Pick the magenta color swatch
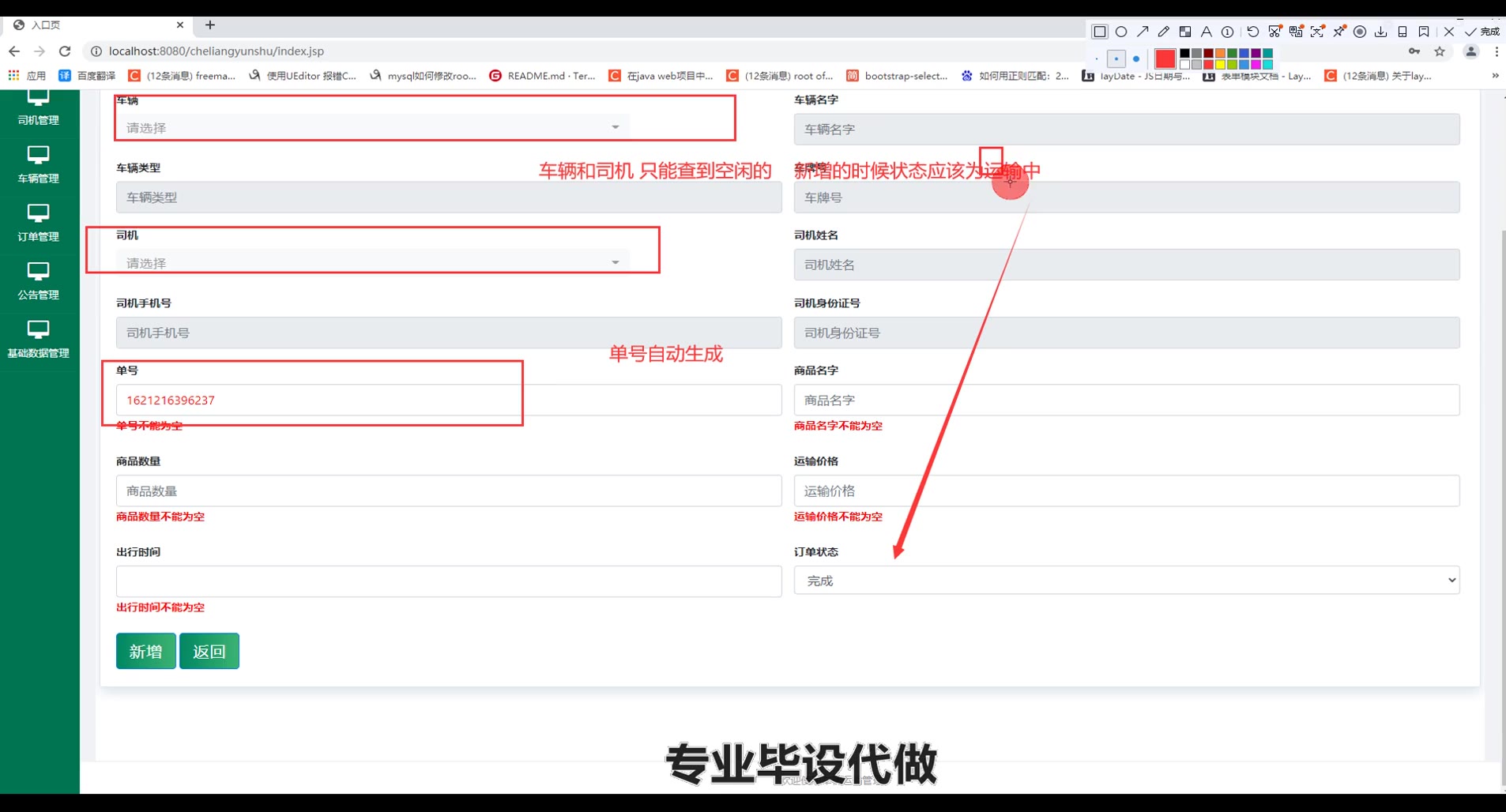The width and height of the screenshot is (1506, 812). [1256, 64]
